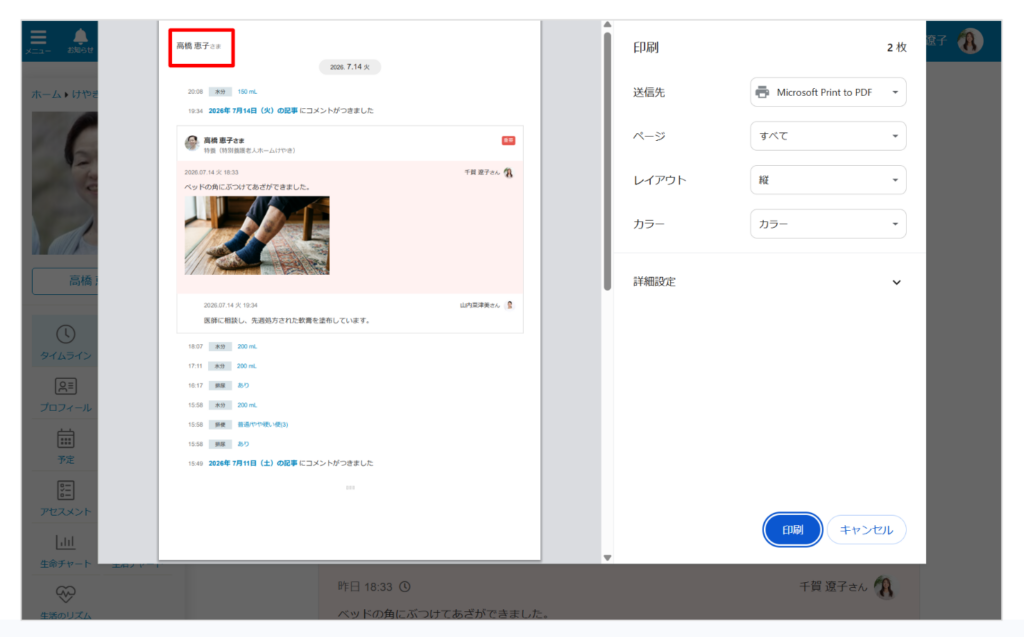Click the scroll down arrow of preview scrollbar
This screenshot has height=637, width=1024.
tap(607, 557)
